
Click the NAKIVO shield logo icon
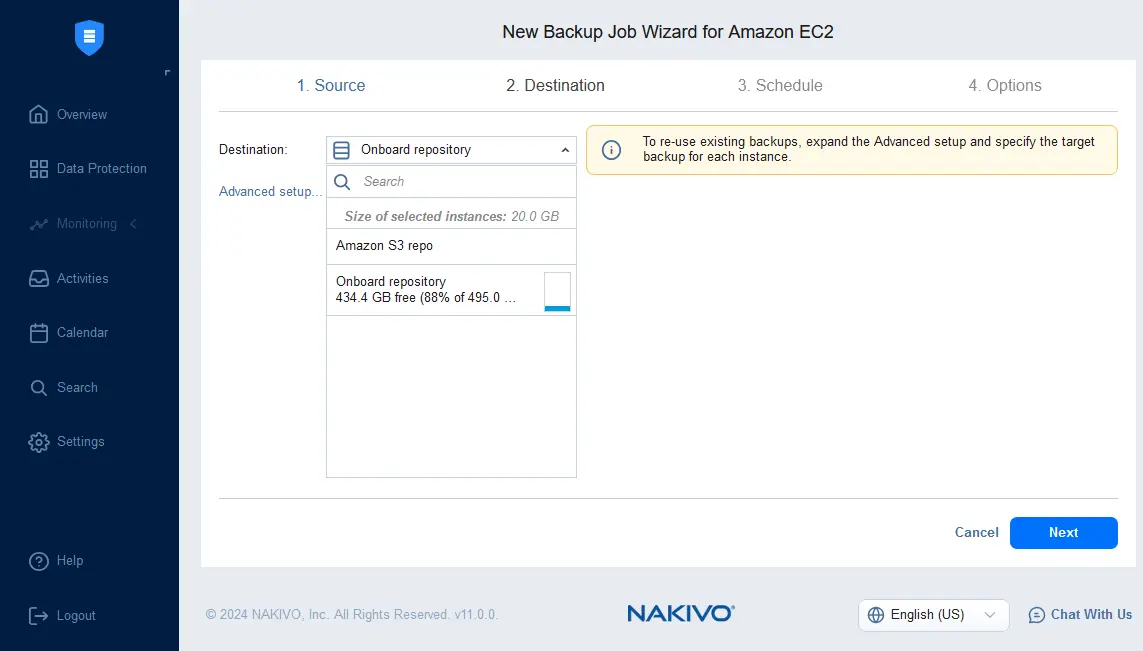pyautogui.click(x=89, y=37)
